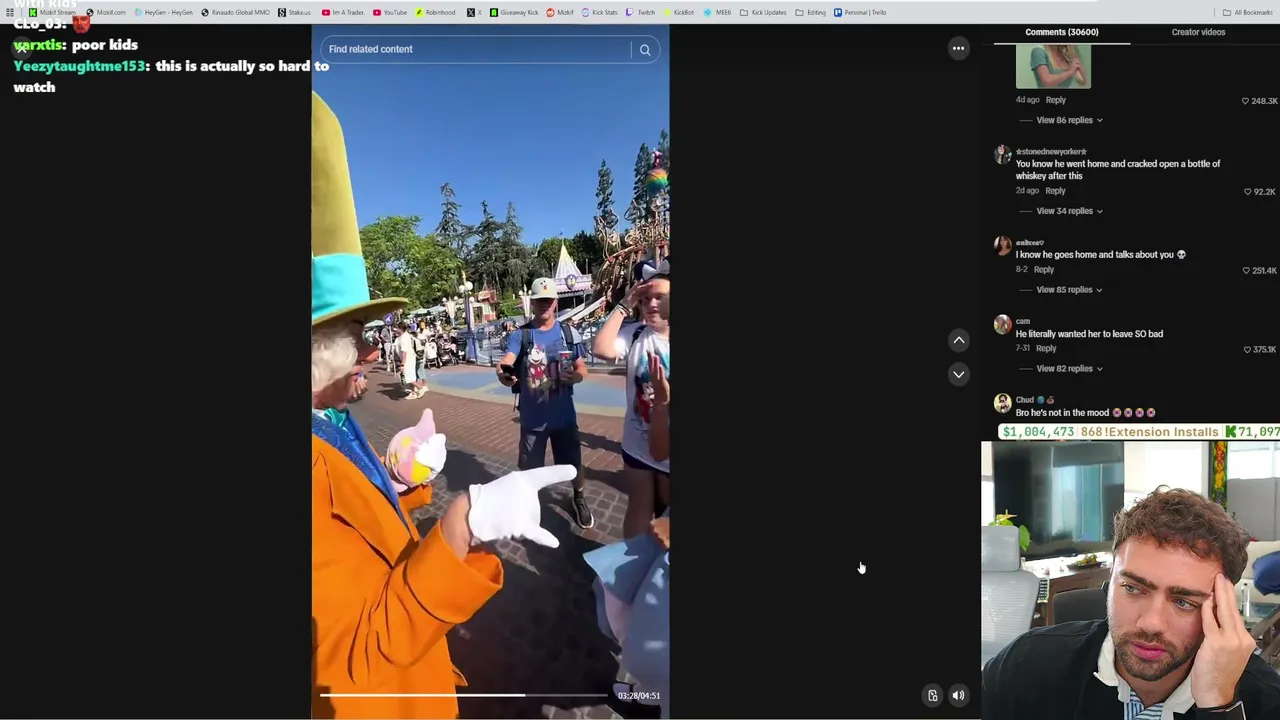Click the cam username
The height and width of the screenshot is (720, 1280).
tap(1022, 321)
